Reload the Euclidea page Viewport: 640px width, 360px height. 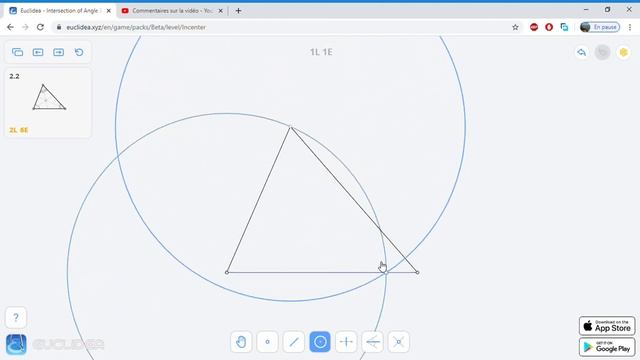coord(40,27)
